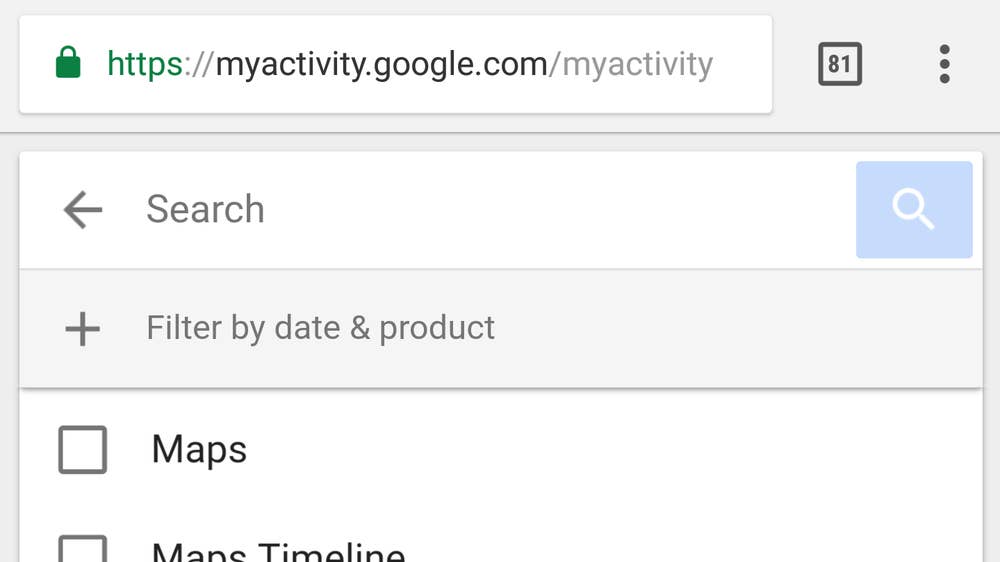Screen dimensions: 1000x562
Task: Check the Maps checkbox
Action: coord(82,449)
